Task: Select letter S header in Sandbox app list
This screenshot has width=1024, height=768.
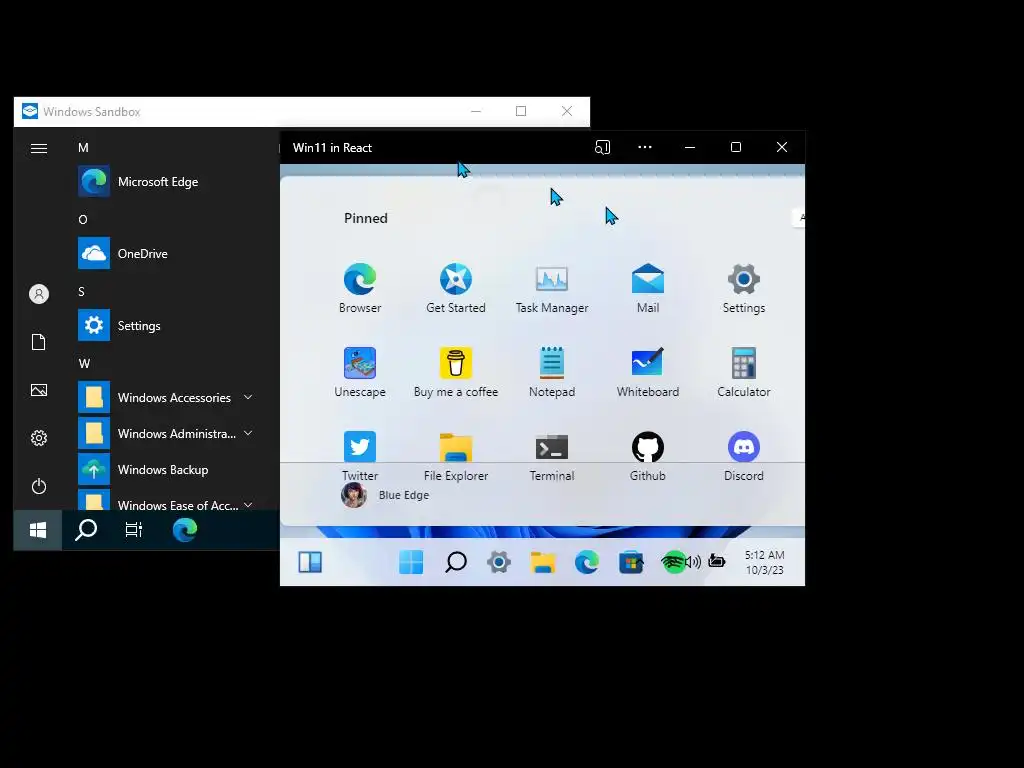Action: (82, 292)
